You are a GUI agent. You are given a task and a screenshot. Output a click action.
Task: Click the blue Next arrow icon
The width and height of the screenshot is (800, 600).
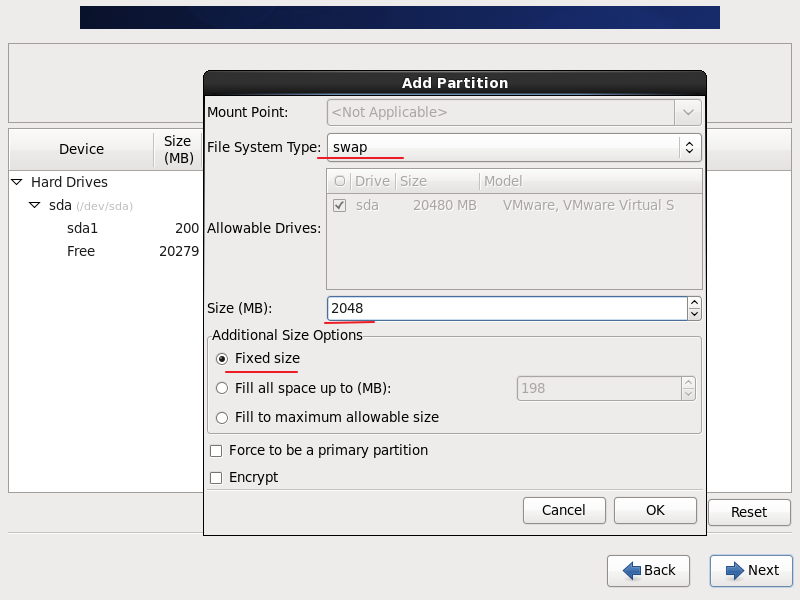[735, 570]
